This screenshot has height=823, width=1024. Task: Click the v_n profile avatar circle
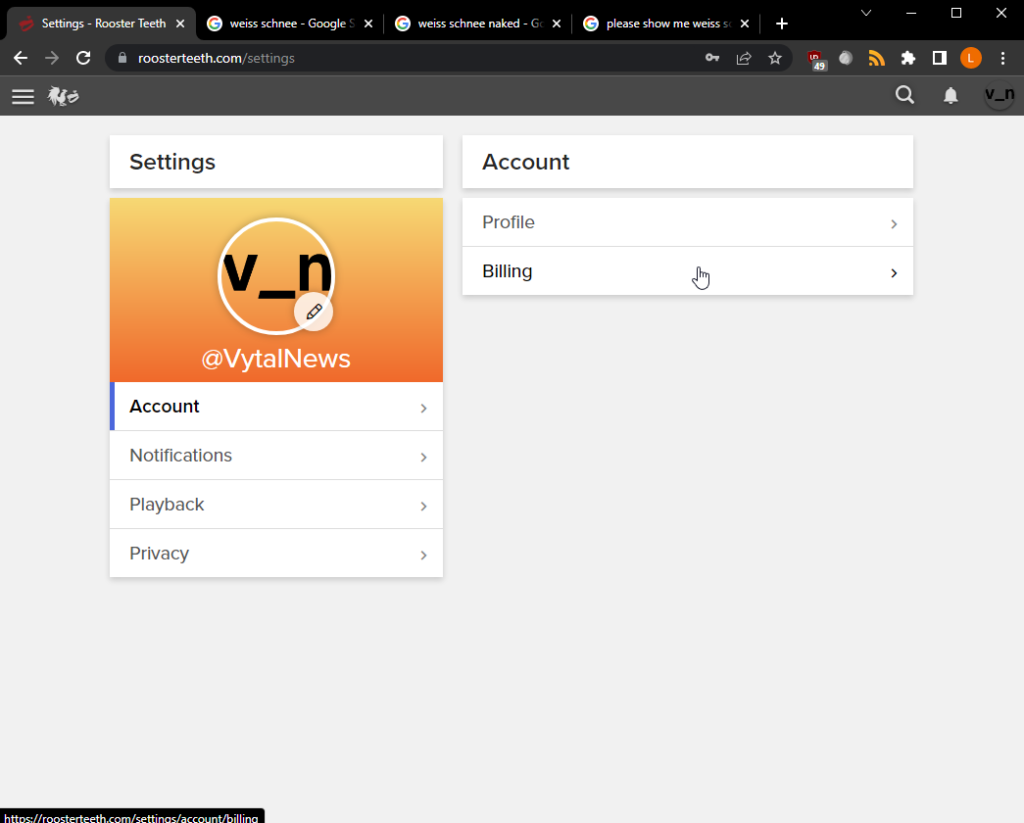tap(276, 276)
